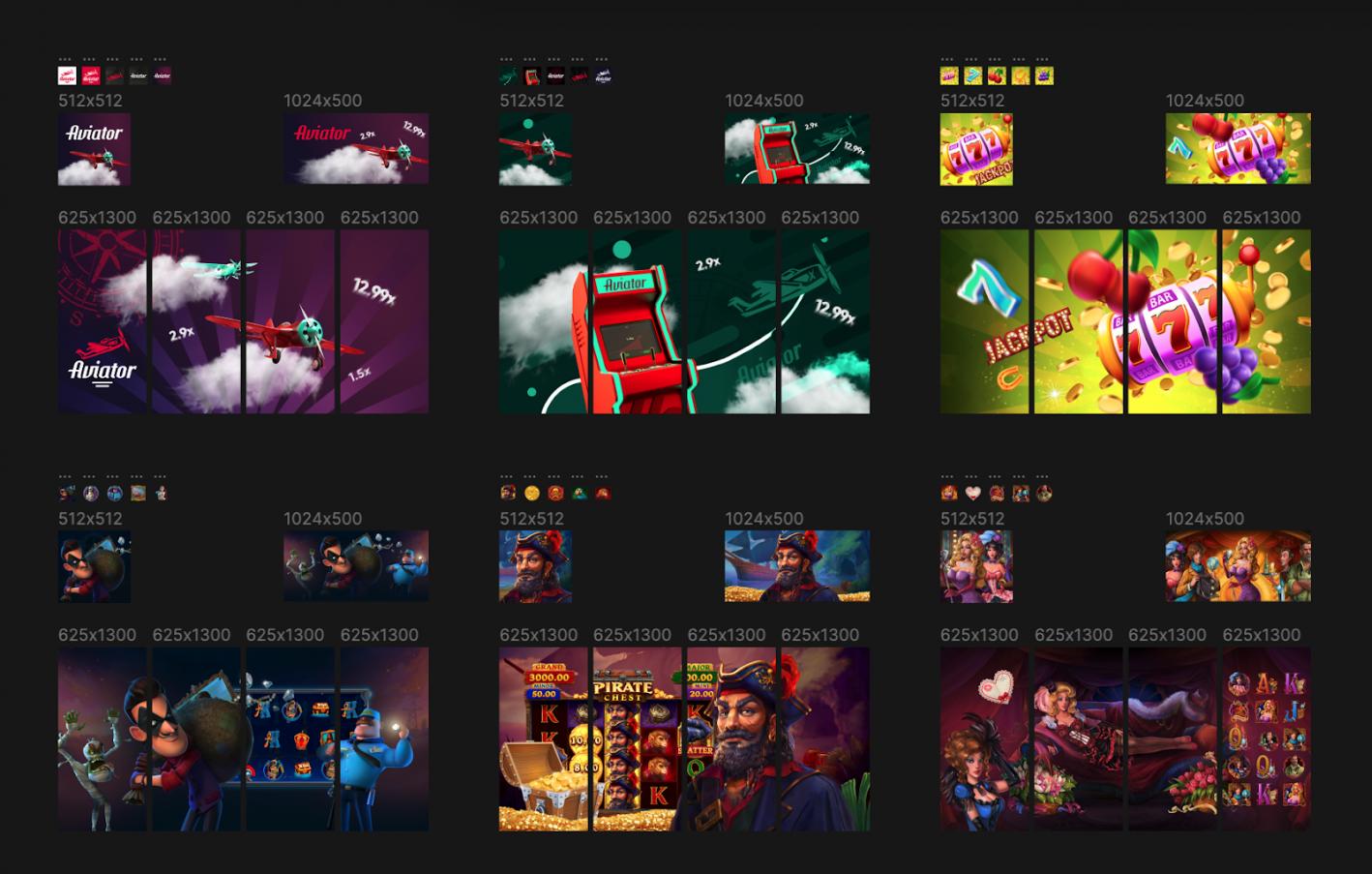Select the tall screenshot with heart and dancer

(985, 739)
